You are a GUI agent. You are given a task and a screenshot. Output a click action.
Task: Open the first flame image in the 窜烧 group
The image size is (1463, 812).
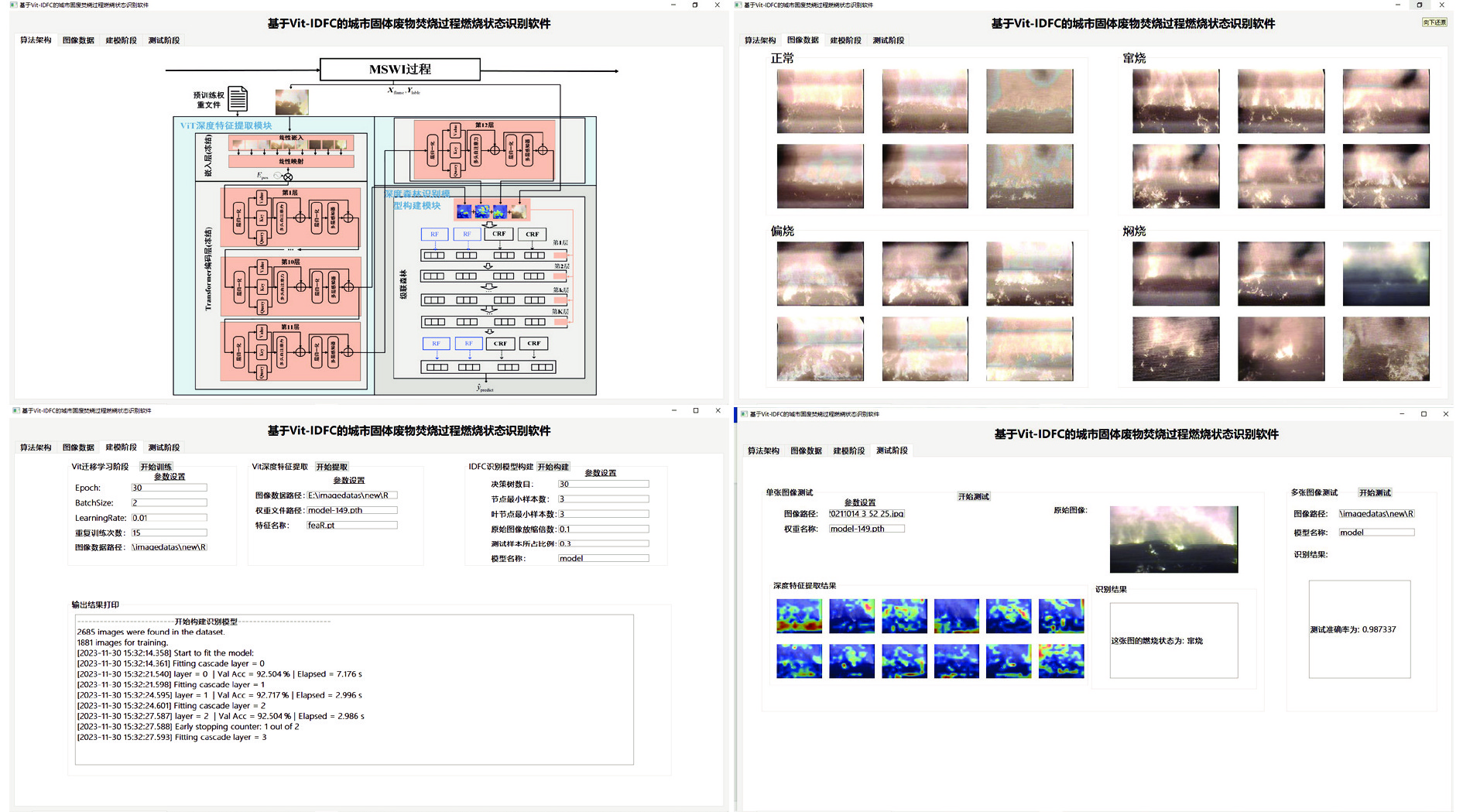point(1176,101)
